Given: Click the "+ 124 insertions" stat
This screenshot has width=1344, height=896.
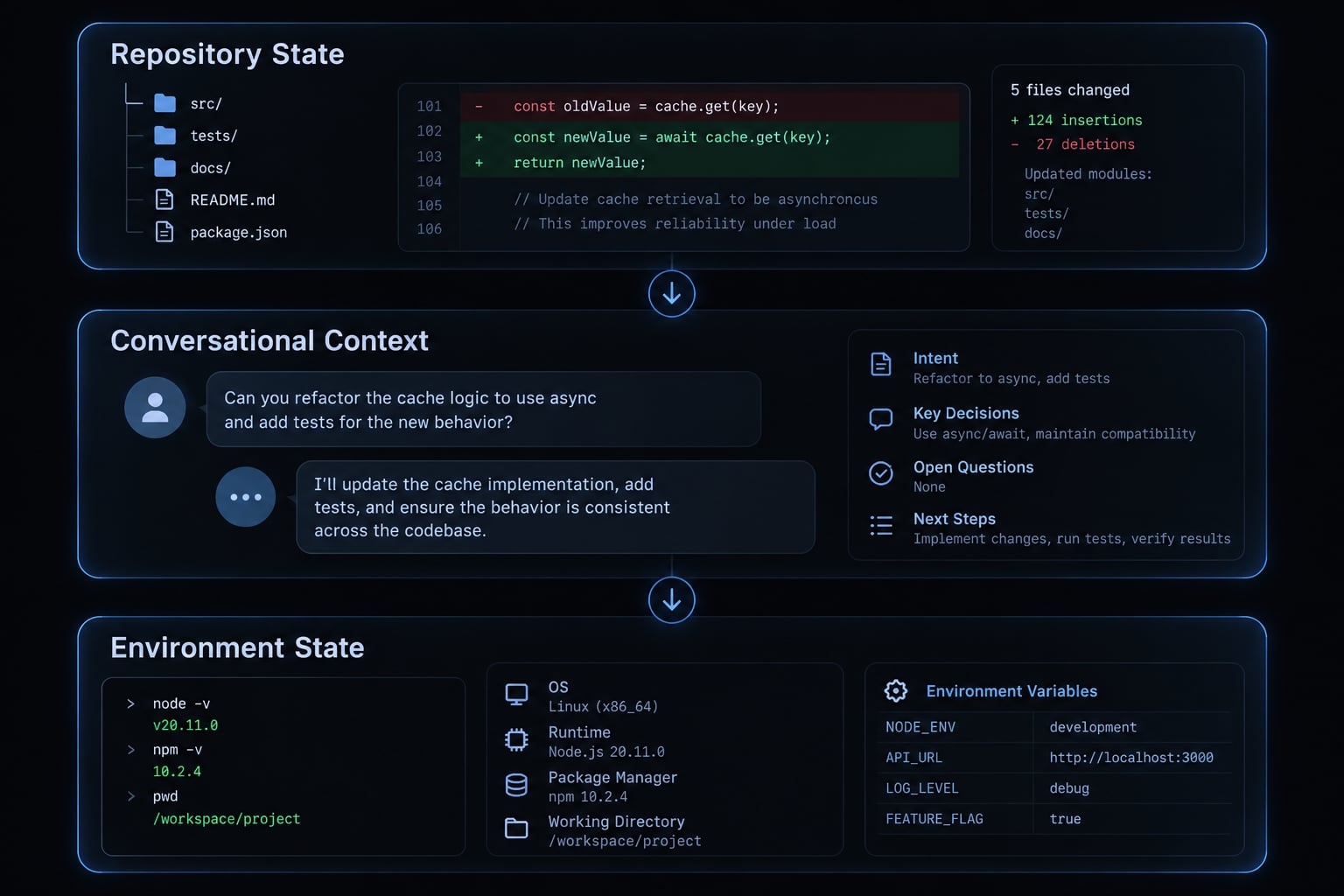Looking at the screenshot, I should [1076, 120].
